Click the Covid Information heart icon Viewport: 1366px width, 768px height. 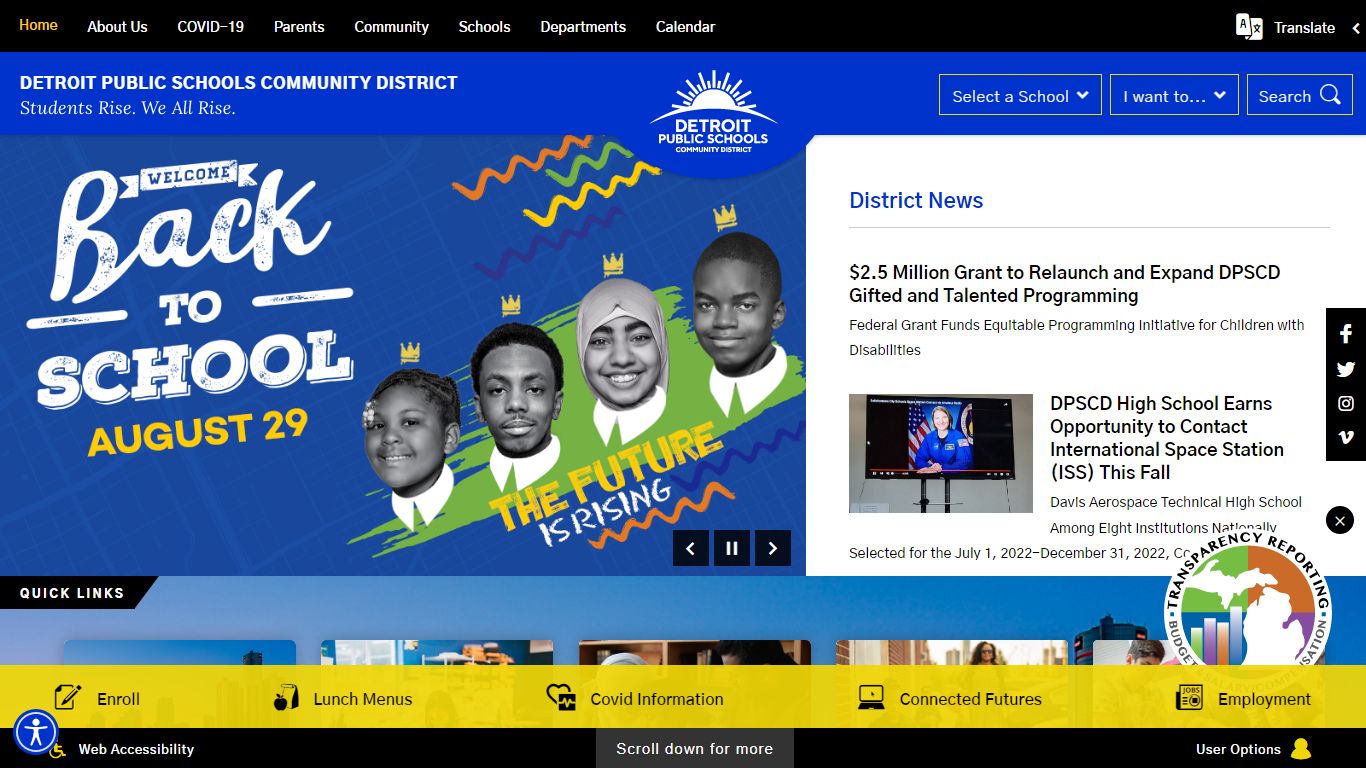click(561, 697)
